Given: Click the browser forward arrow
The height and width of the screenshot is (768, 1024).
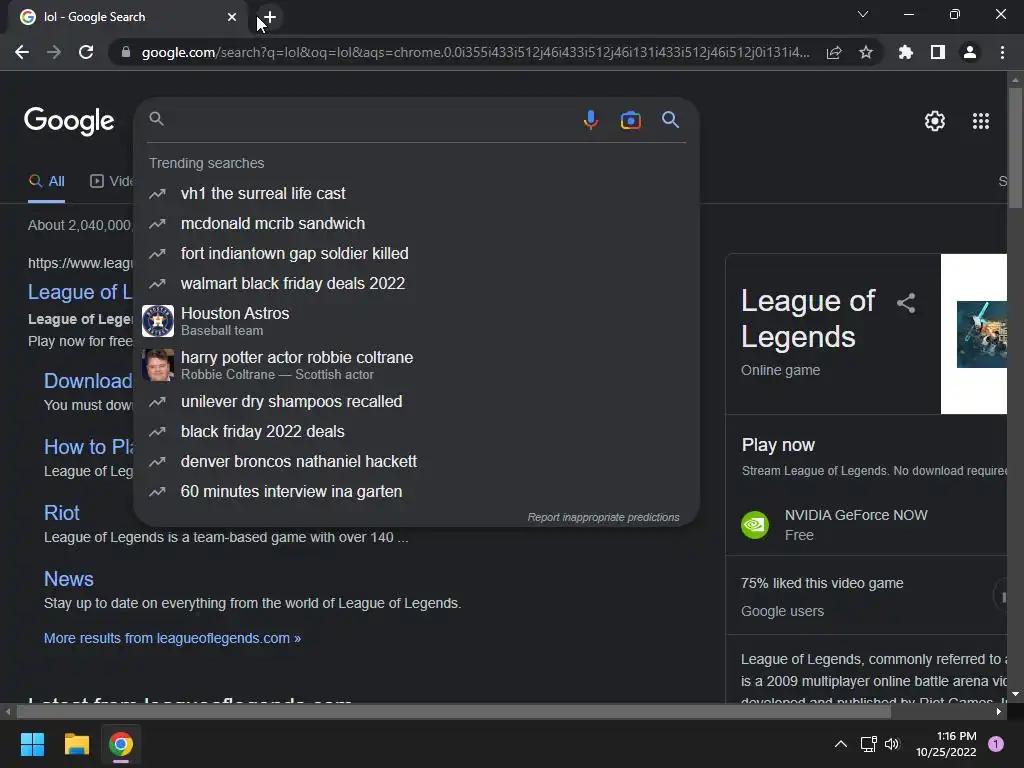Looking at the screenshot, I should pyautogui.click(x=54, y=52).
